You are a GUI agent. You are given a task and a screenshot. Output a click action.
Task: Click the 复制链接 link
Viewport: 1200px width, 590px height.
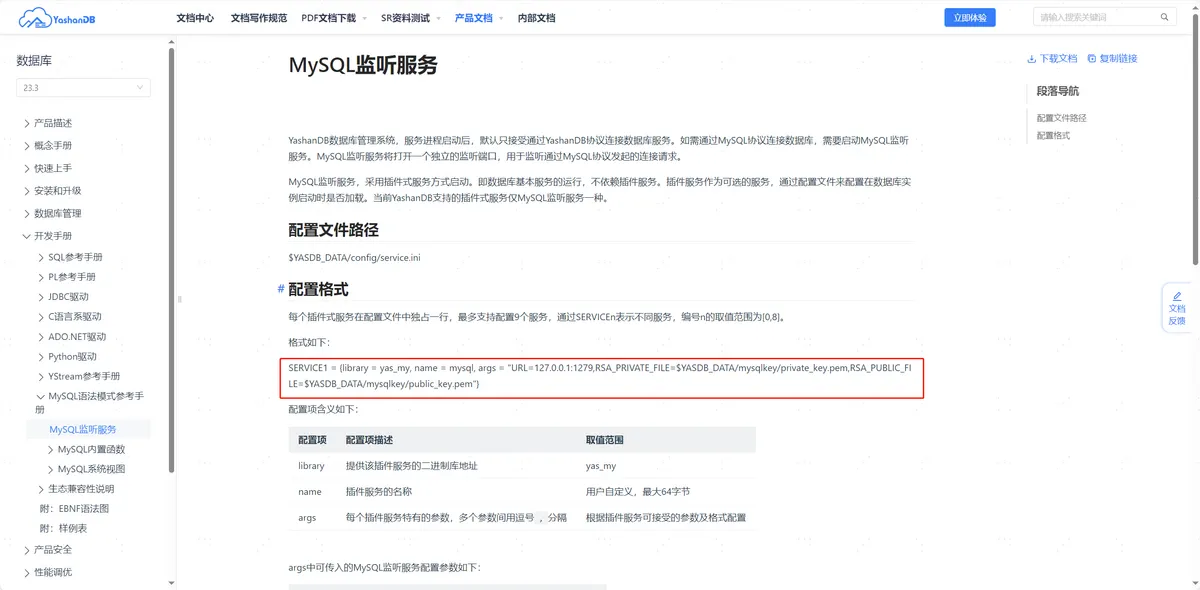pos(1118,58)
